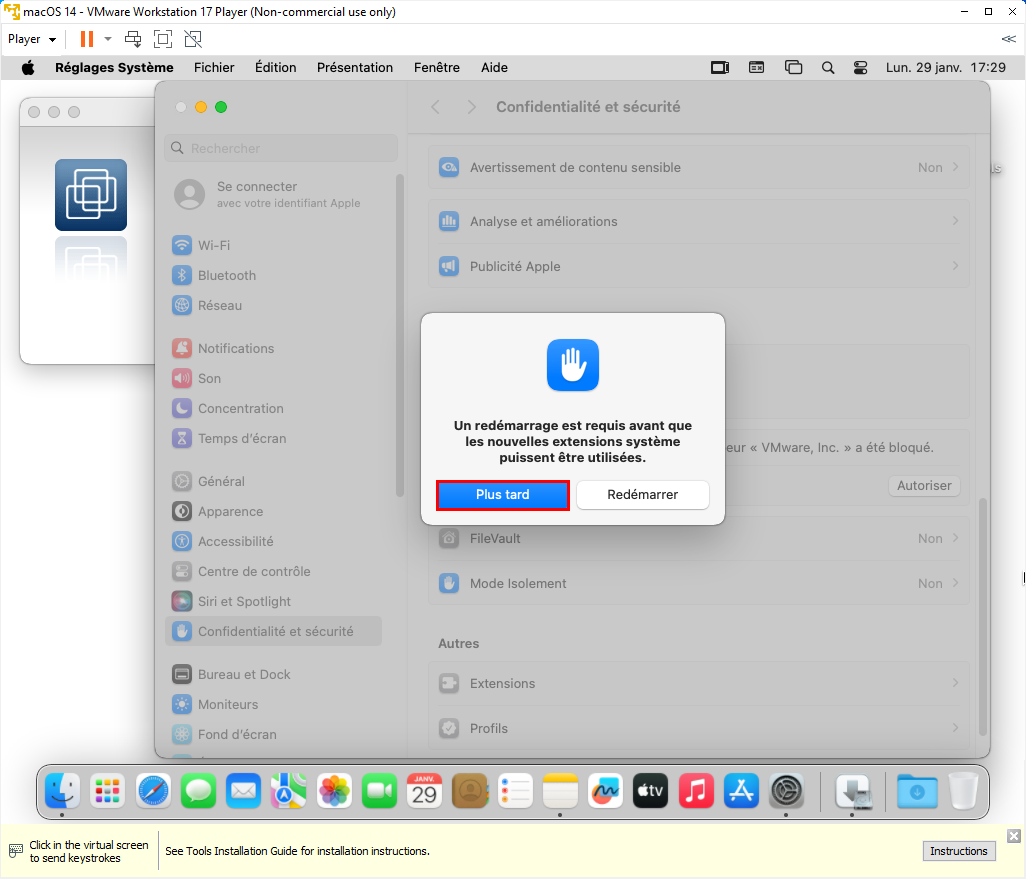
Task: Open Extensions row chevron
Action: [x=956, y=683]
